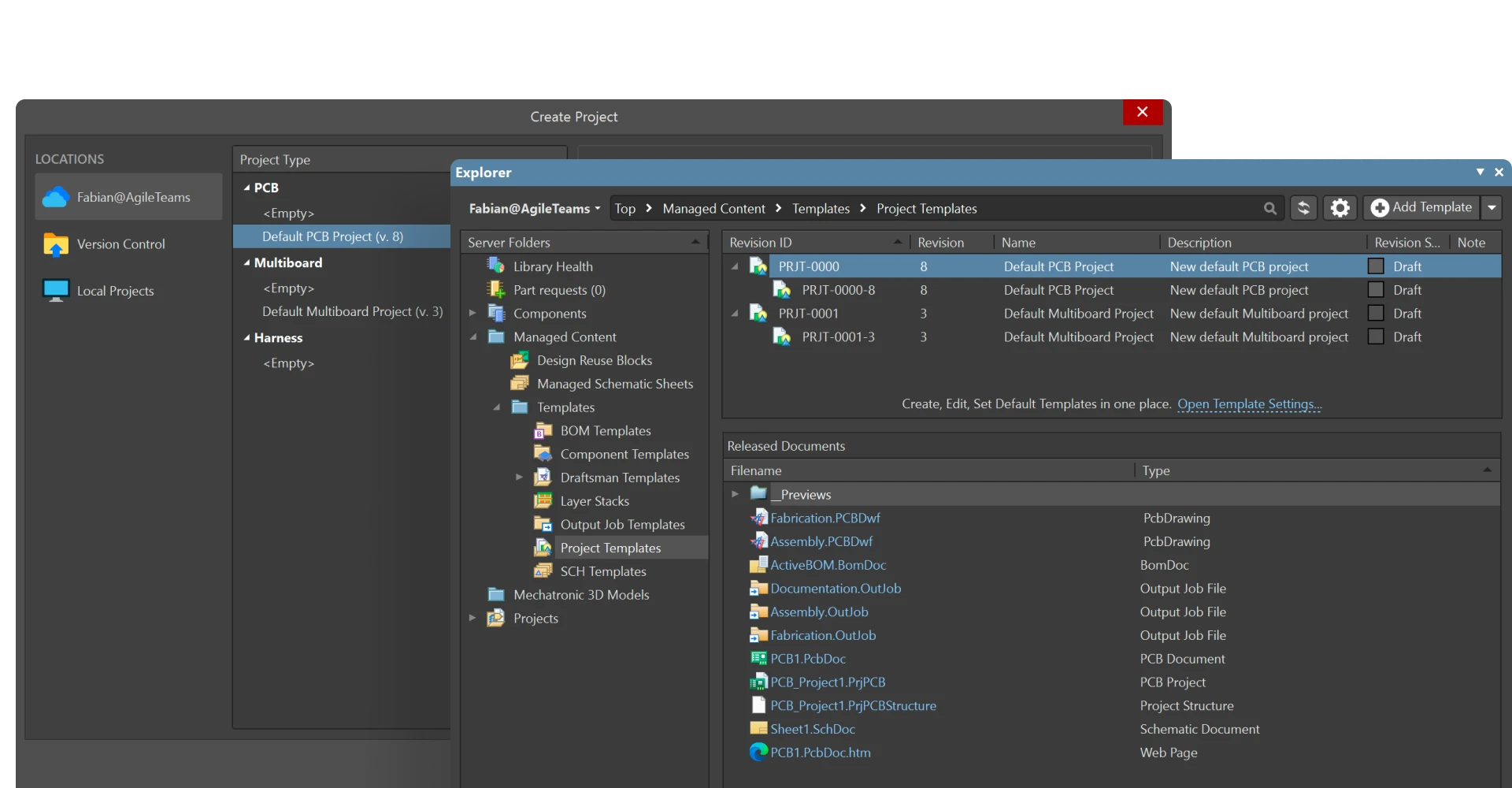The width and height of the screenshot is (1512, 788).
Task: Click the Design Reuse Blocks icon
Action: tap(520, 360)
